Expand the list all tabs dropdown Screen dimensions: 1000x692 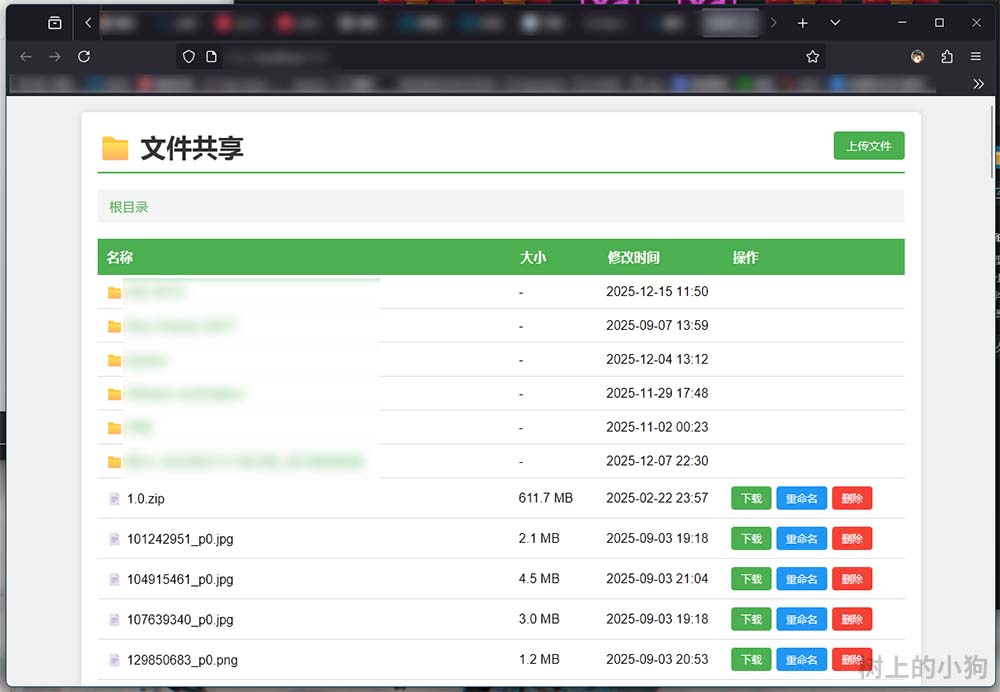tap(835, 22)
